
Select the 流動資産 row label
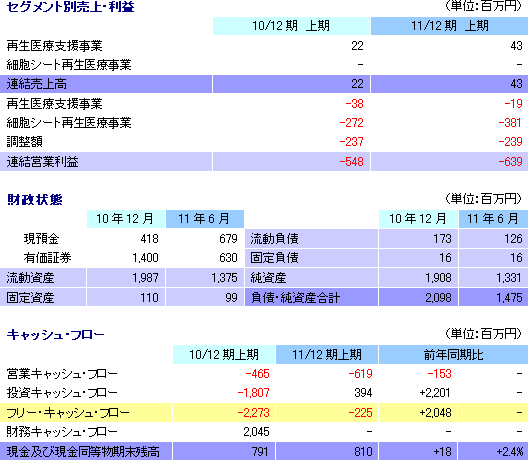[30, 278]
